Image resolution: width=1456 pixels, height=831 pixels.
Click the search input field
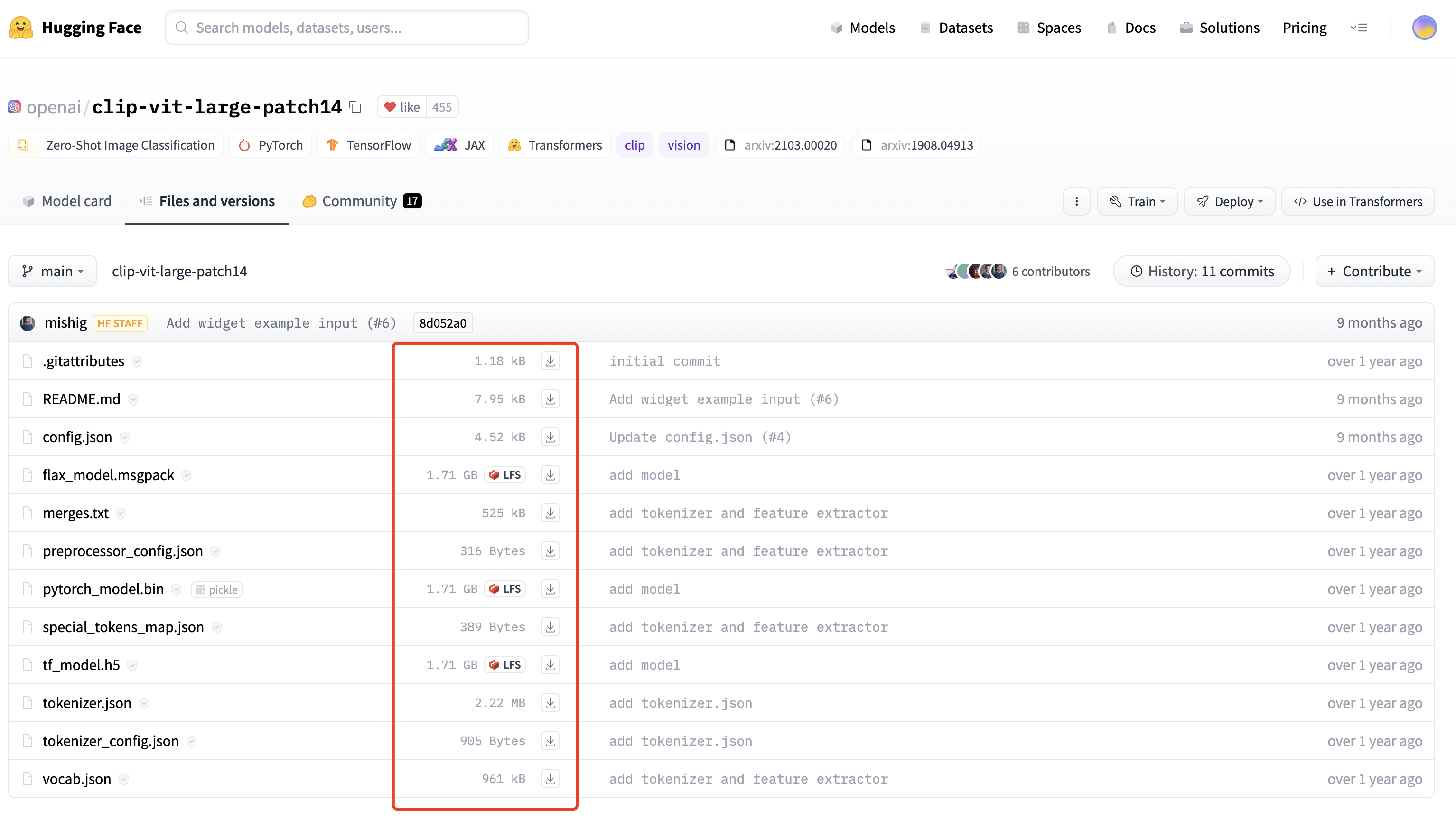coord(347,28)
